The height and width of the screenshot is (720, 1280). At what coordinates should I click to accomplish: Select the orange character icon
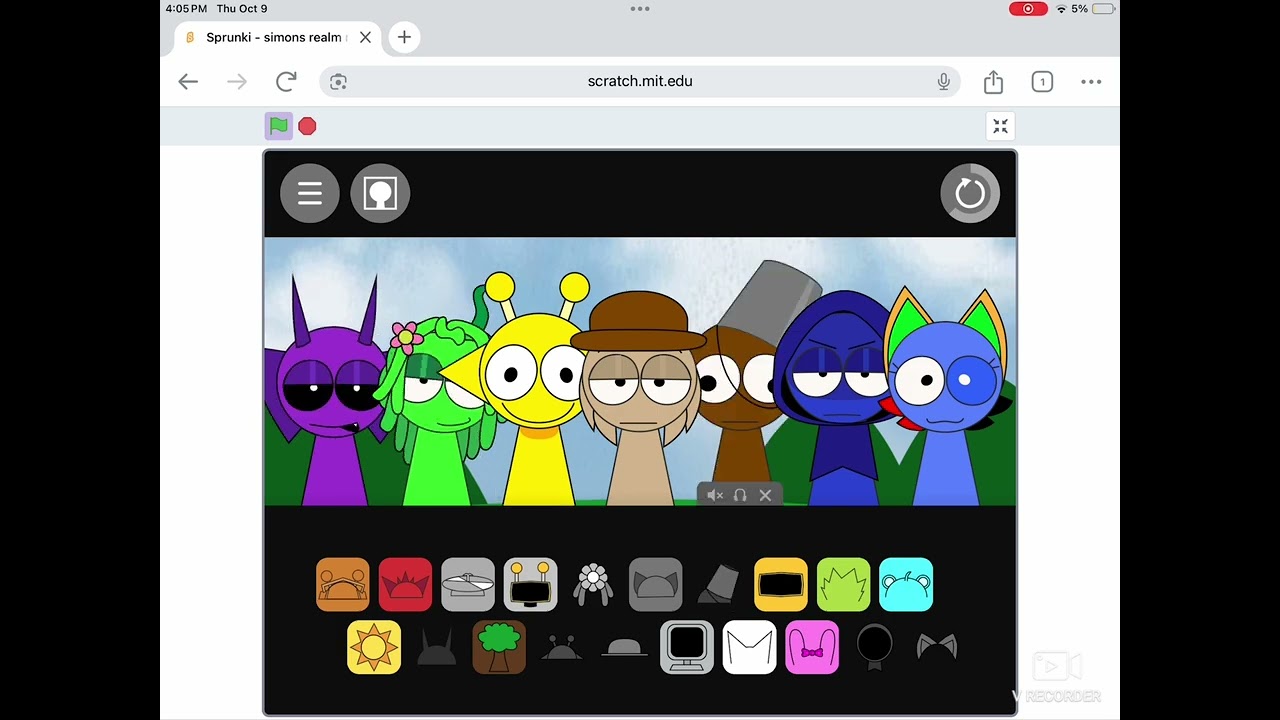pos(343,584)
